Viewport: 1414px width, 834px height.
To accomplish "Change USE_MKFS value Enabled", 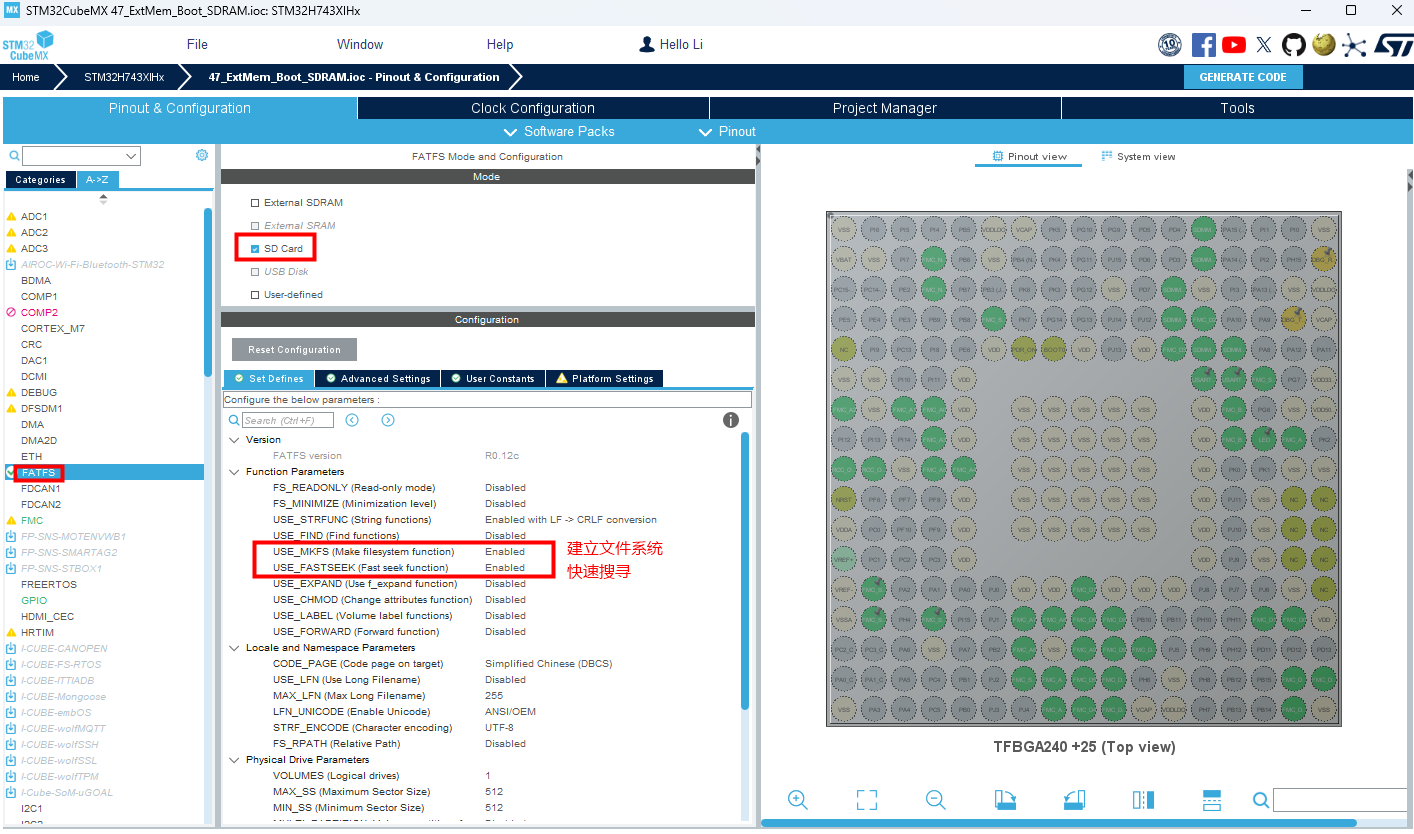I will (x=505, y=552).
